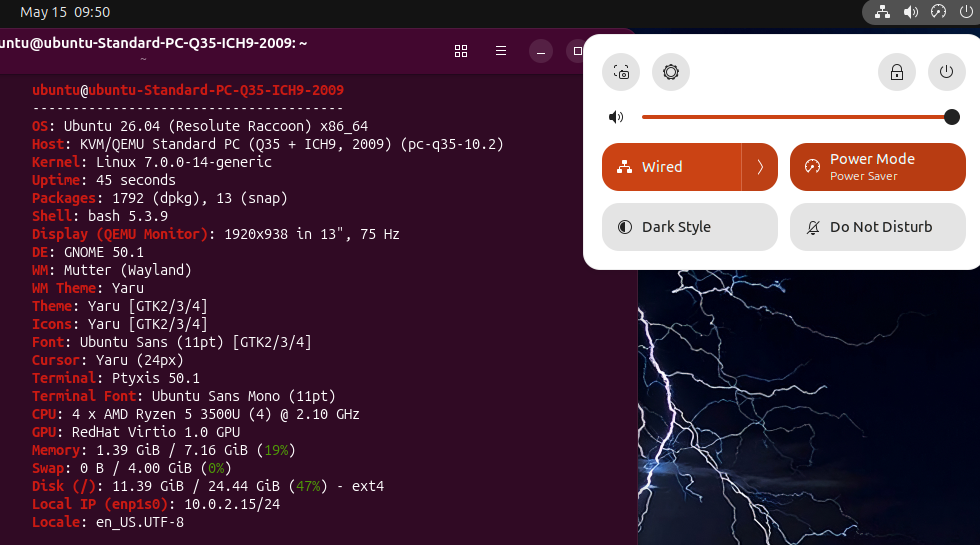This screenshot has width=980, height=545.
Task: Minimize the terminal window
Action: click(541, 51)
